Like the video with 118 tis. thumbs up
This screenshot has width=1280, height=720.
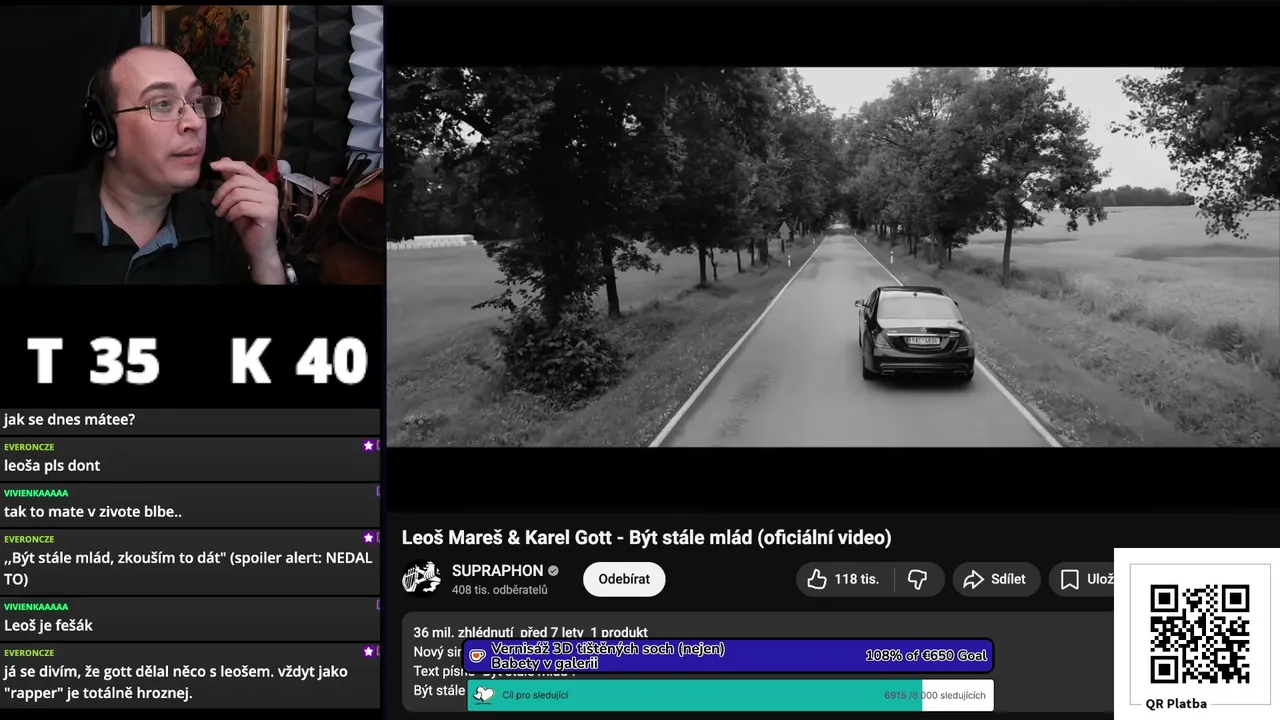click(843, 579)
